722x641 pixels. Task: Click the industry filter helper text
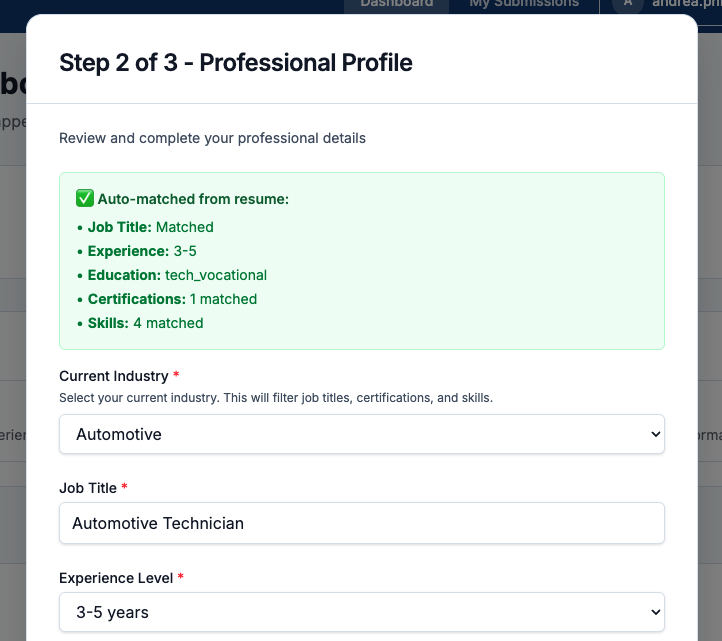pyautogui.click(x=276, y=398)
